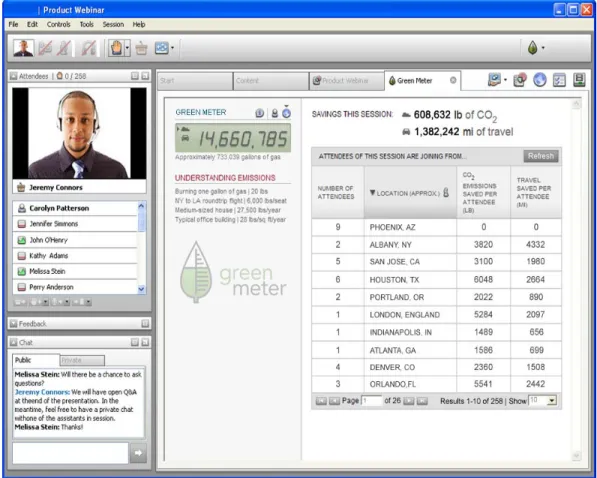Switch to the Content tab
Screen dimensions: 597x478
(271, 81)
